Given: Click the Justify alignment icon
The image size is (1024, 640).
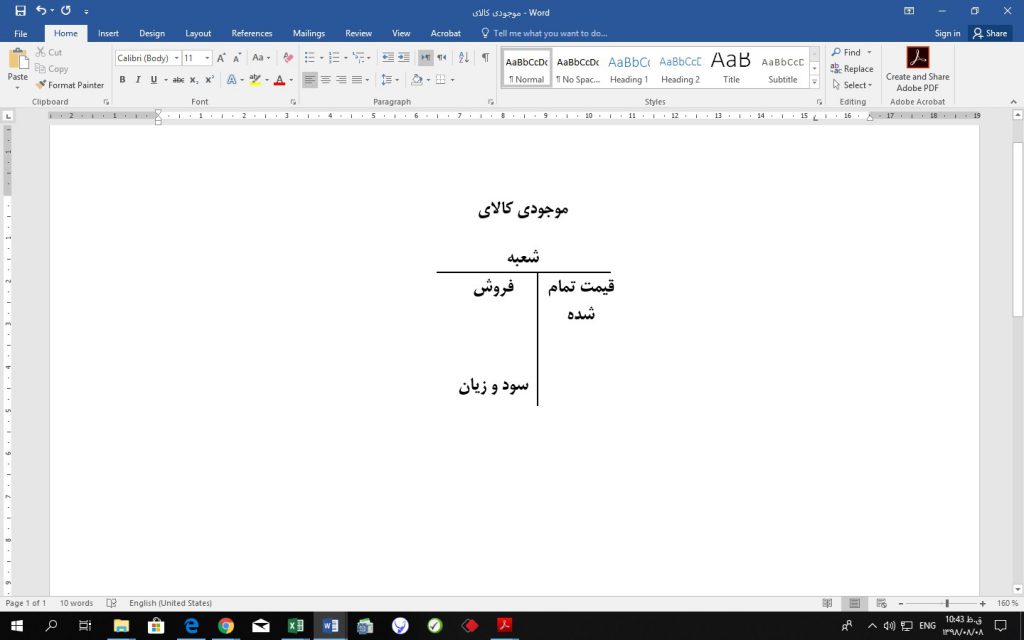Looking at the screenshot, I should (x=357, y=80).
